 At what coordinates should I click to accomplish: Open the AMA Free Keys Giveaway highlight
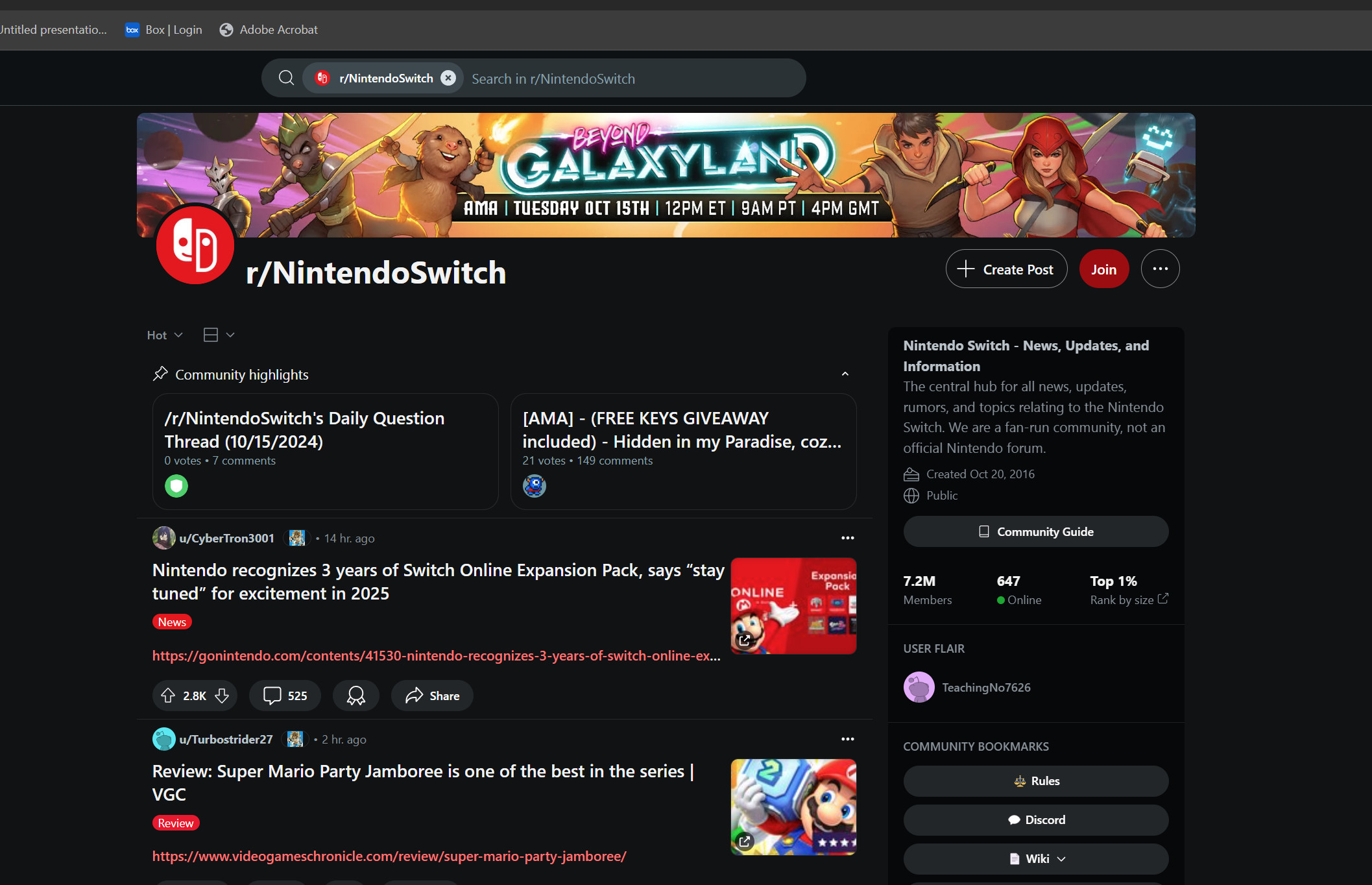(683, 452)
